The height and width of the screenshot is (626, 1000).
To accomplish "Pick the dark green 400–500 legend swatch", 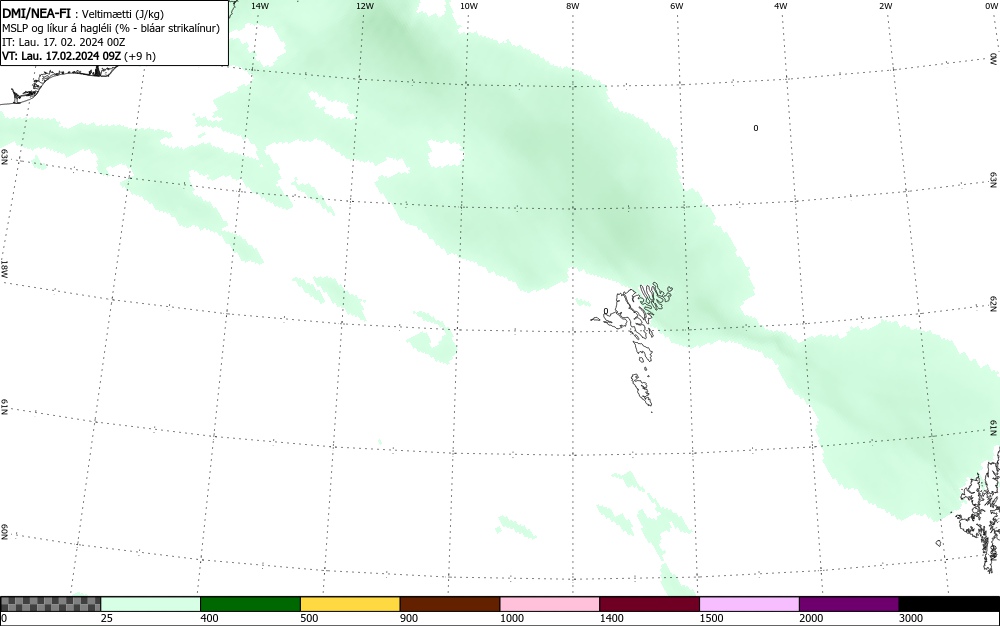I will 250,604.
